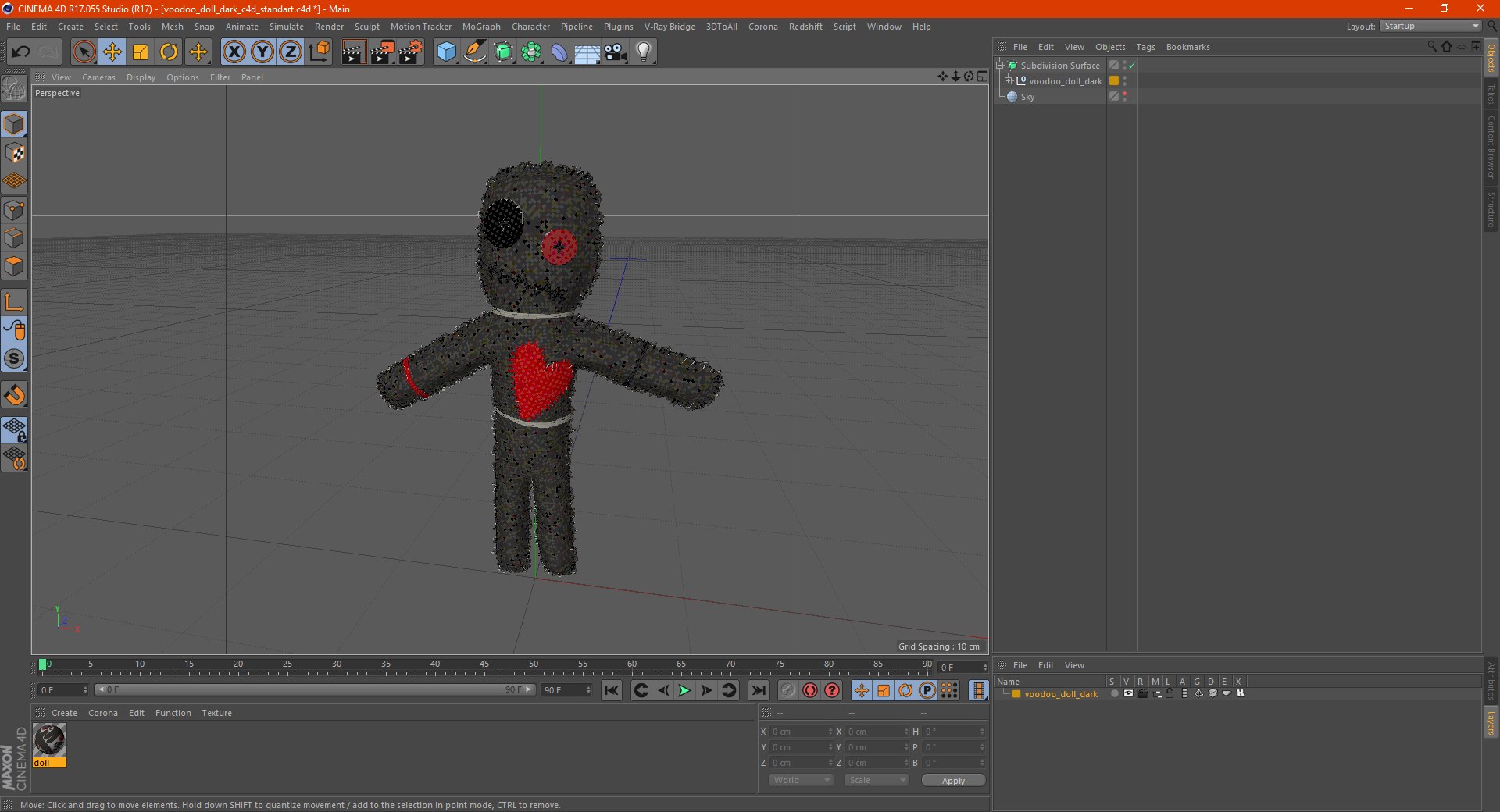The height and width of the screenshot is (812, 1500).
Task: Render to Picture Viewer
Action: (382, 52)
